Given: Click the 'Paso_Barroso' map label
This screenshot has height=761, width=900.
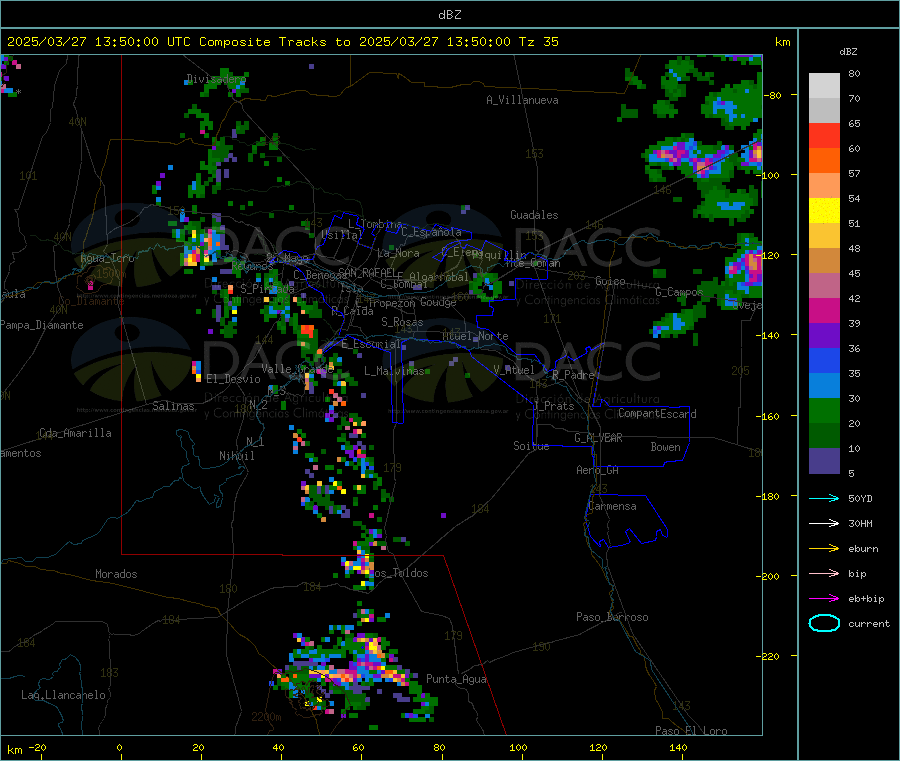Looking at the screenshot, I should click(612, 617).
